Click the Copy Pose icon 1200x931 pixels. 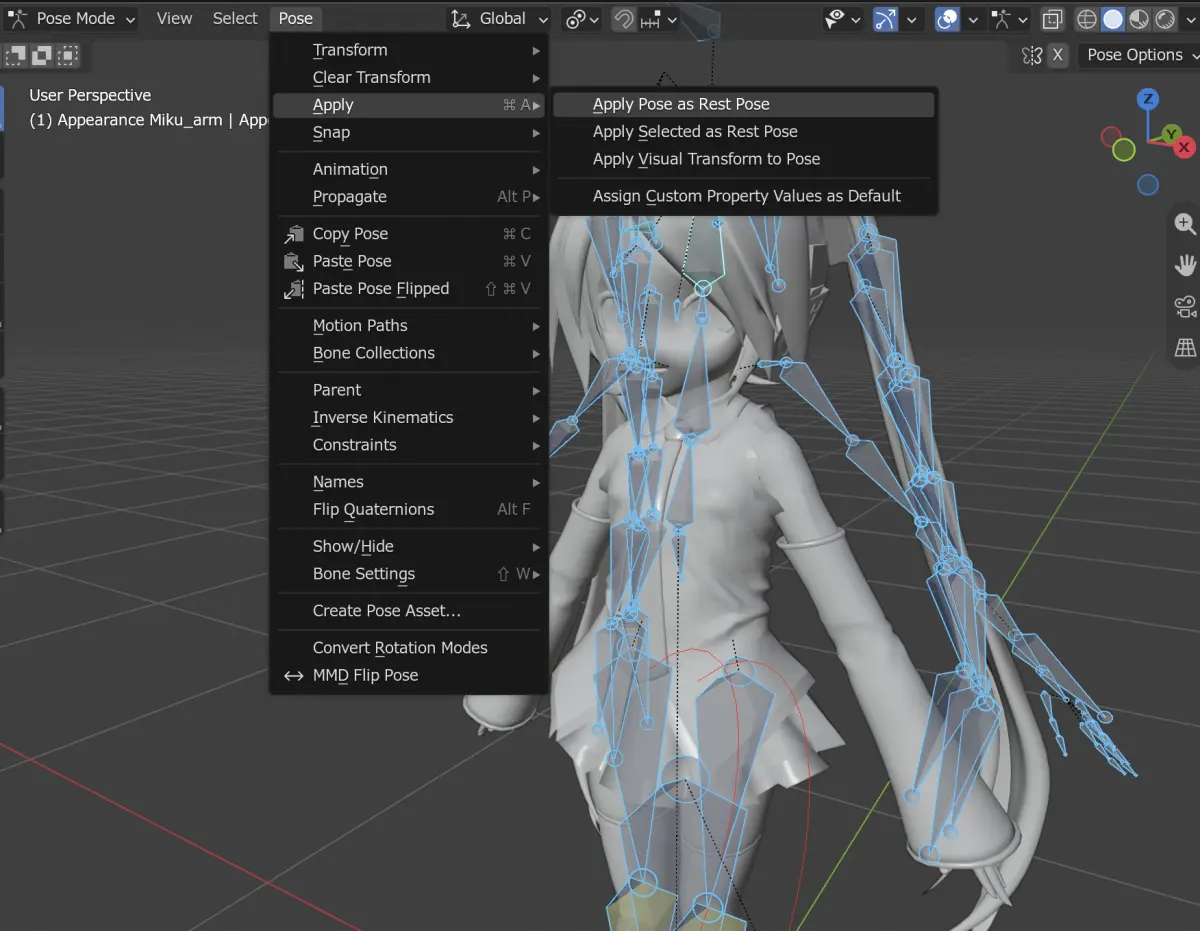click(294, 234)
